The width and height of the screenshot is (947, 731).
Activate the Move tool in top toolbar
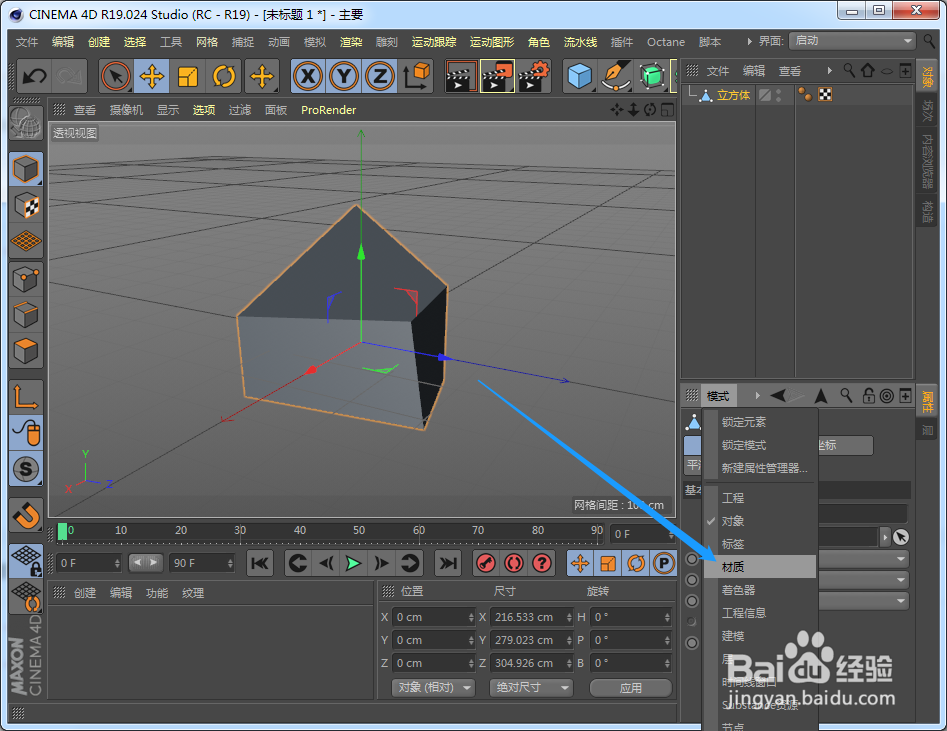point(152,76)
